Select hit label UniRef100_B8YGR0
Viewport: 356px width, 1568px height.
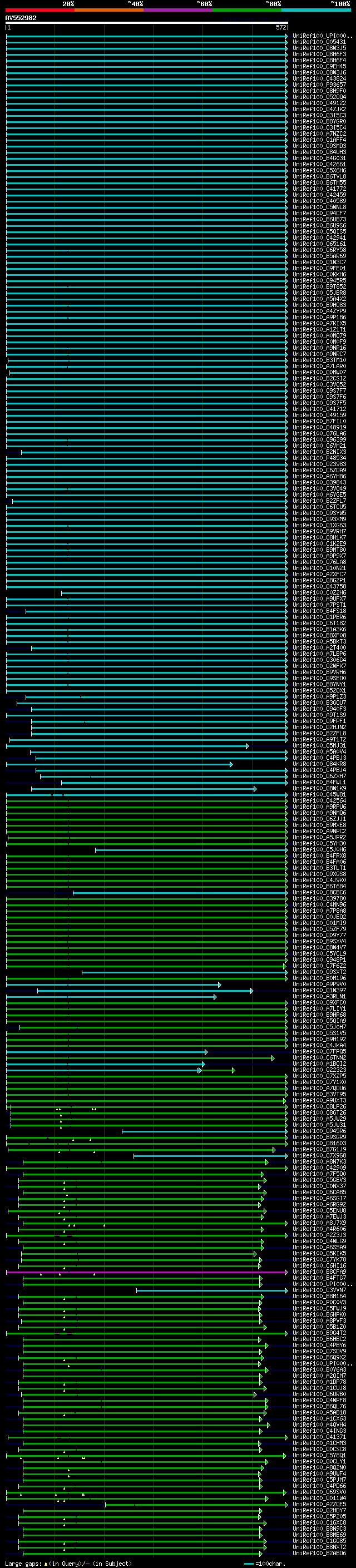click(x=319, y=122)
